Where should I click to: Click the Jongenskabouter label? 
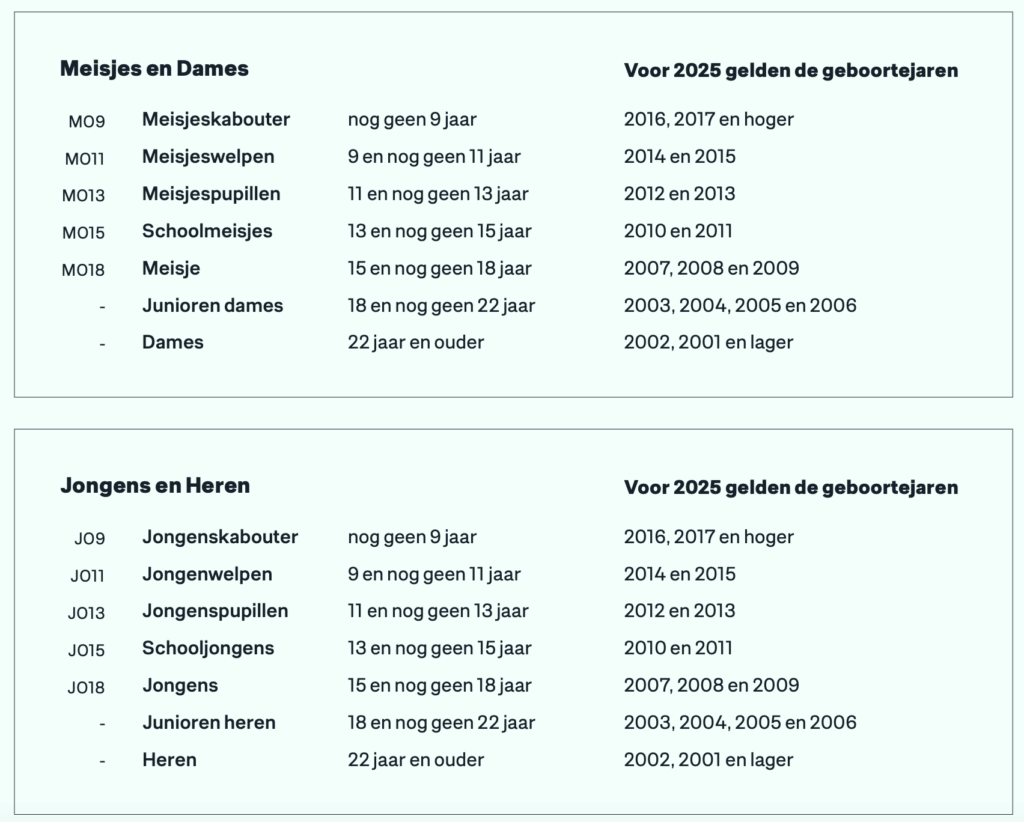[x=220, y=537]
